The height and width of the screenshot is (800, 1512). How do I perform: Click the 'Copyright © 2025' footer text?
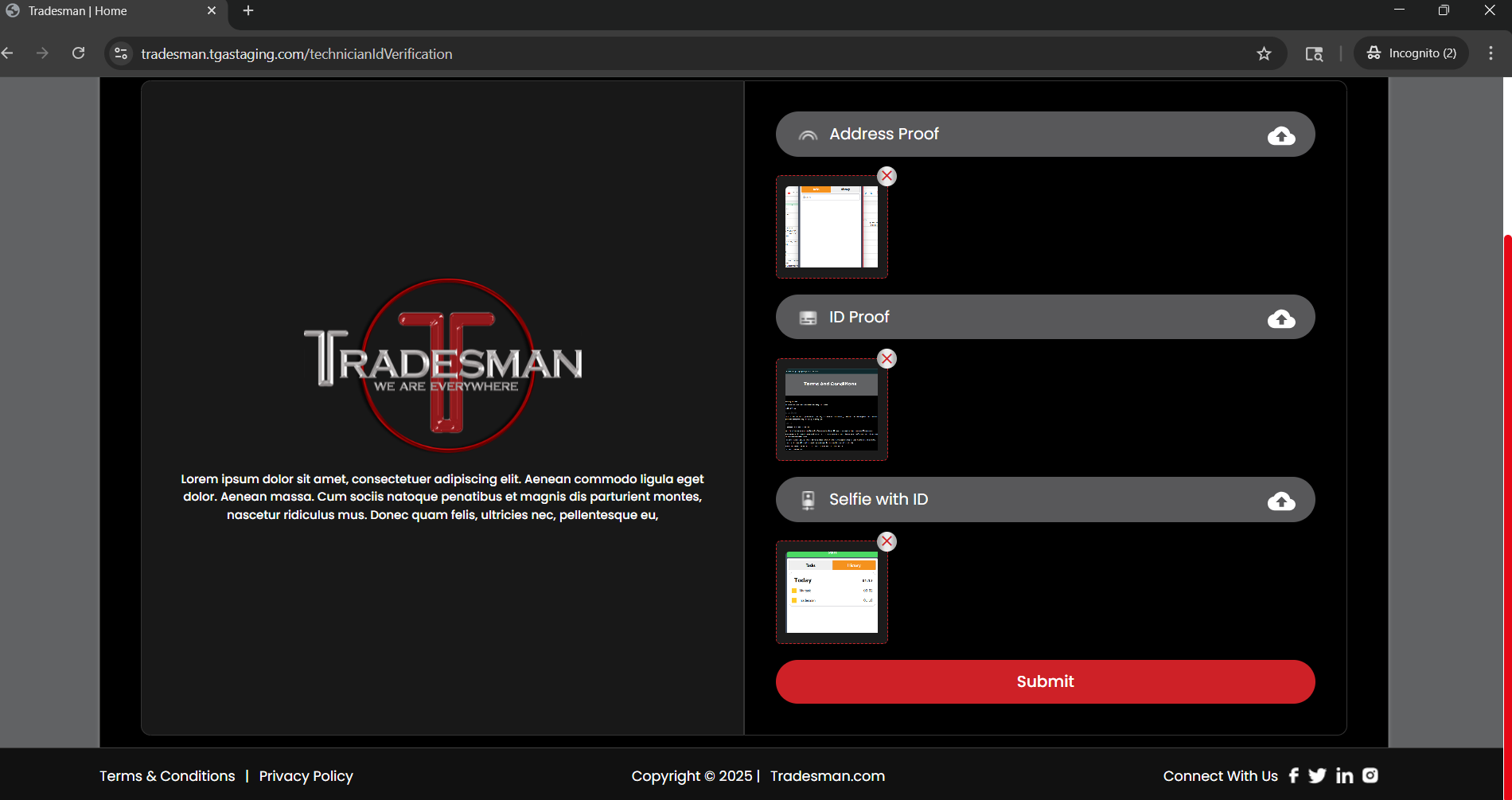[692, 776]
